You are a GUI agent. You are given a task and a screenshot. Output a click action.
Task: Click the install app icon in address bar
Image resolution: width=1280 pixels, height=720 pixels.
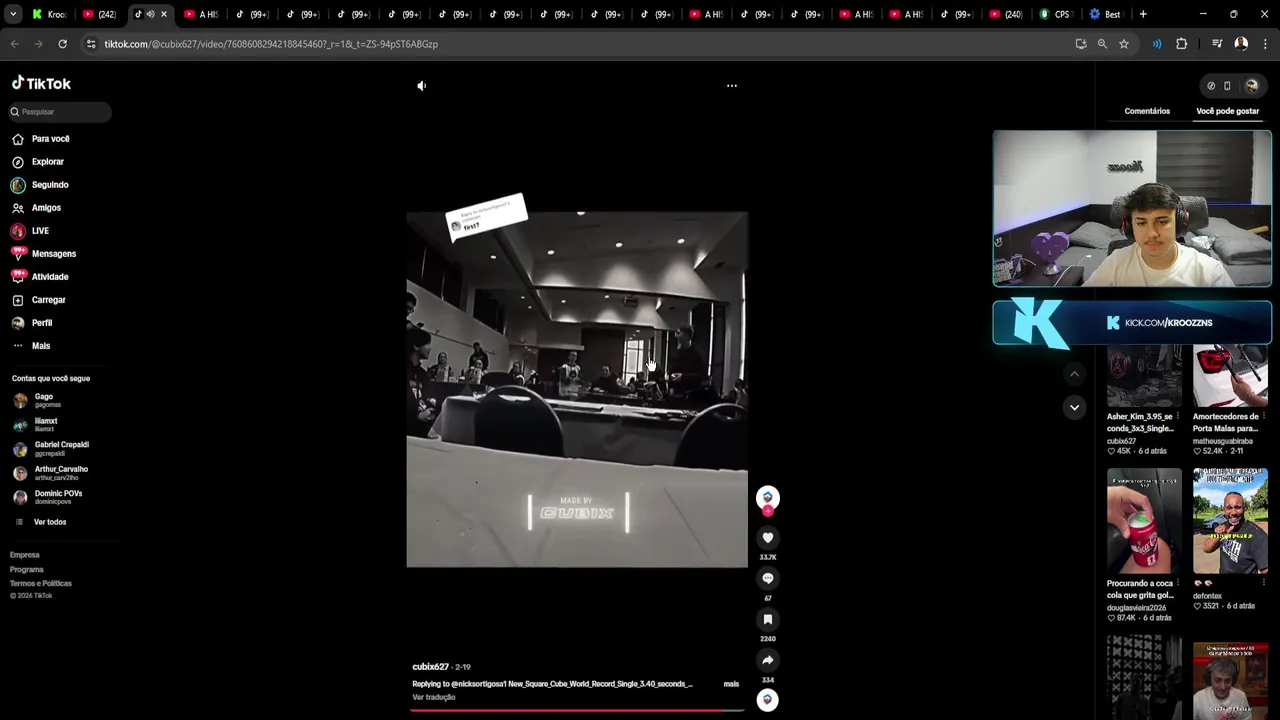click(1081, 44)
